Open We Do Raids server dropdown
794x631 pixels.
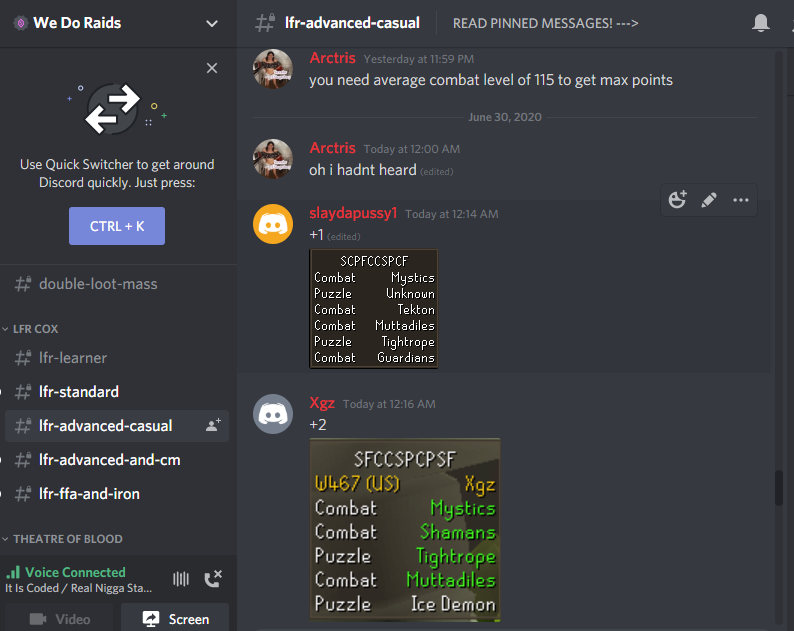212,23
